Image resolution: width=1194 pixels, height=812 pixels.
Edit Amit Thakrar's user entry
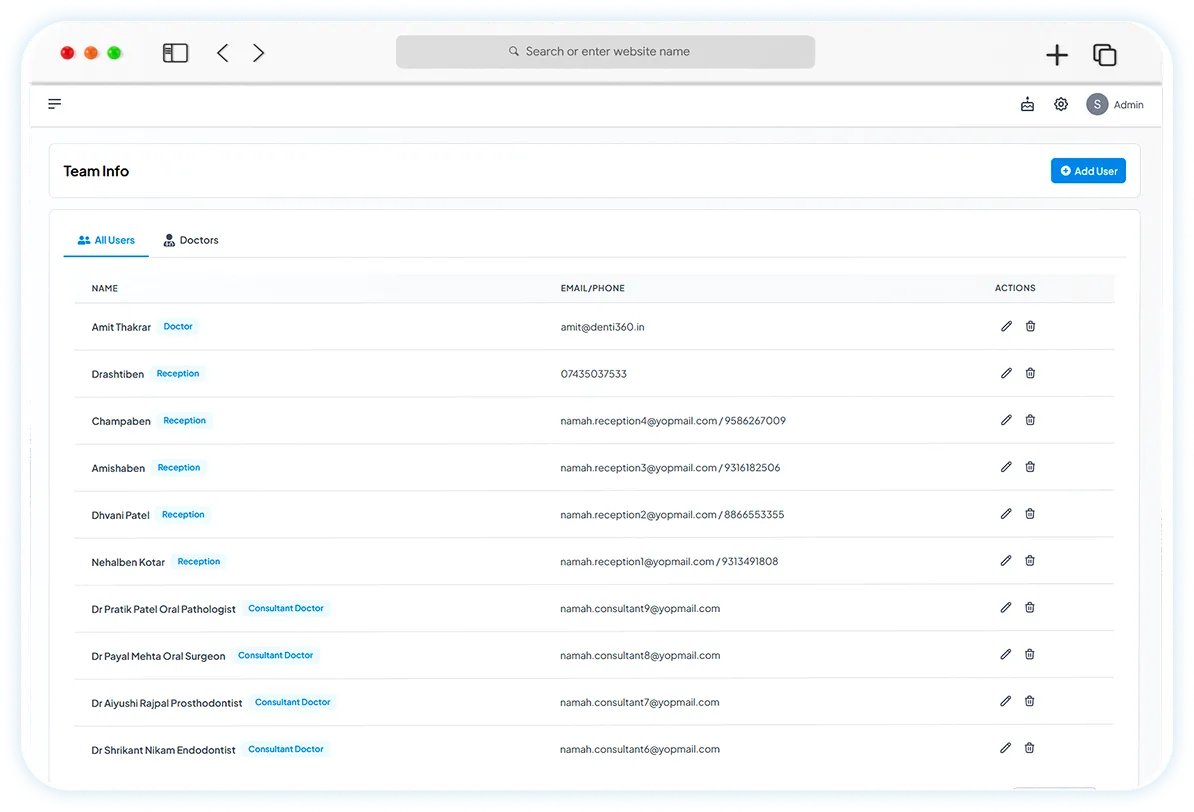coord(1006,326)
